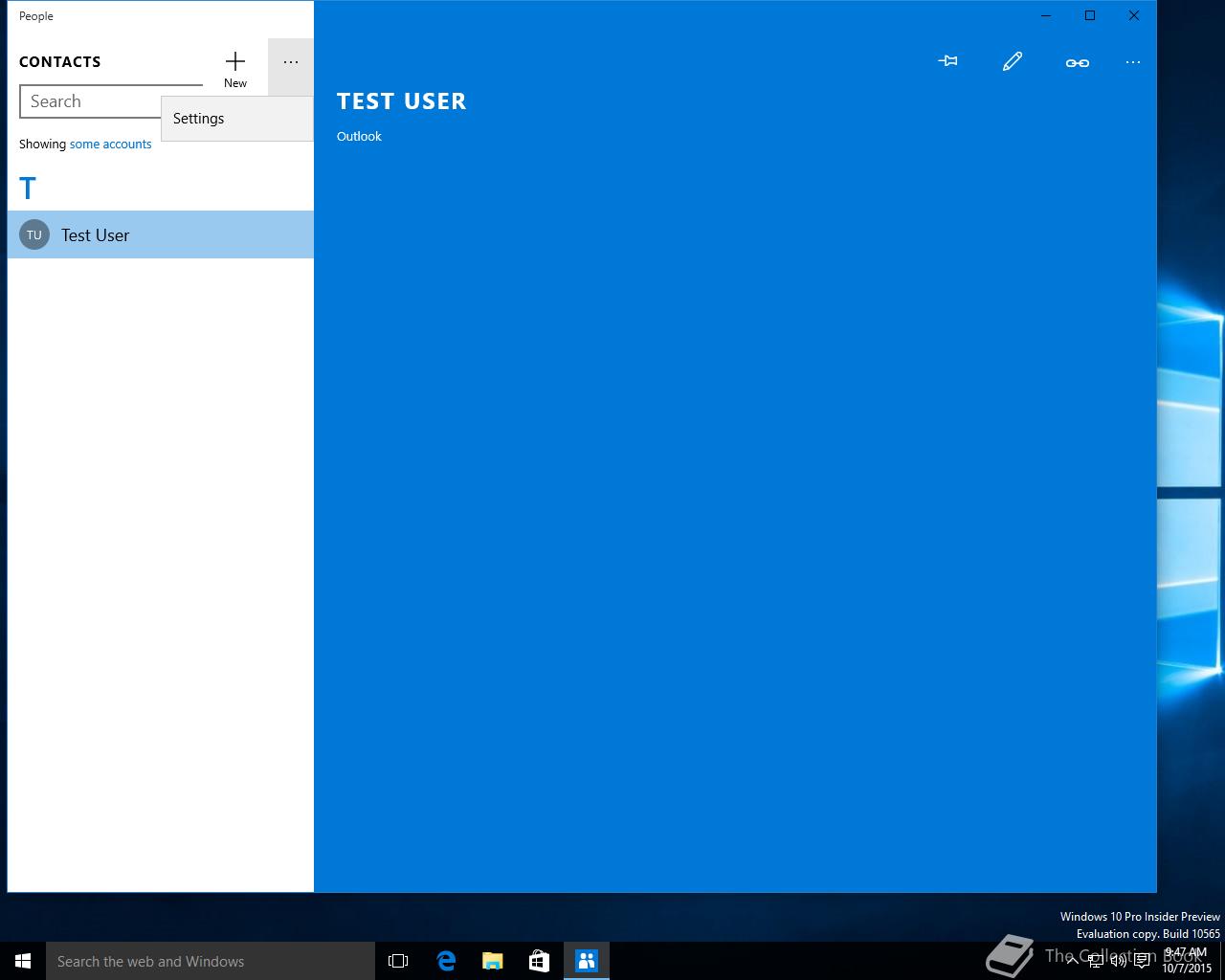Select the Test User contact row
Image resolution: width=1225 pixels, height=980 pixels.
click(x=161, y=234)
